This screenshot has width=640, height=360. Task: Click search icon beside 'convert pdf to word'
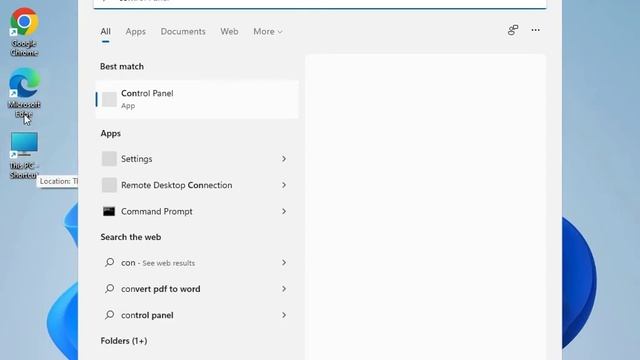[109, 289]
